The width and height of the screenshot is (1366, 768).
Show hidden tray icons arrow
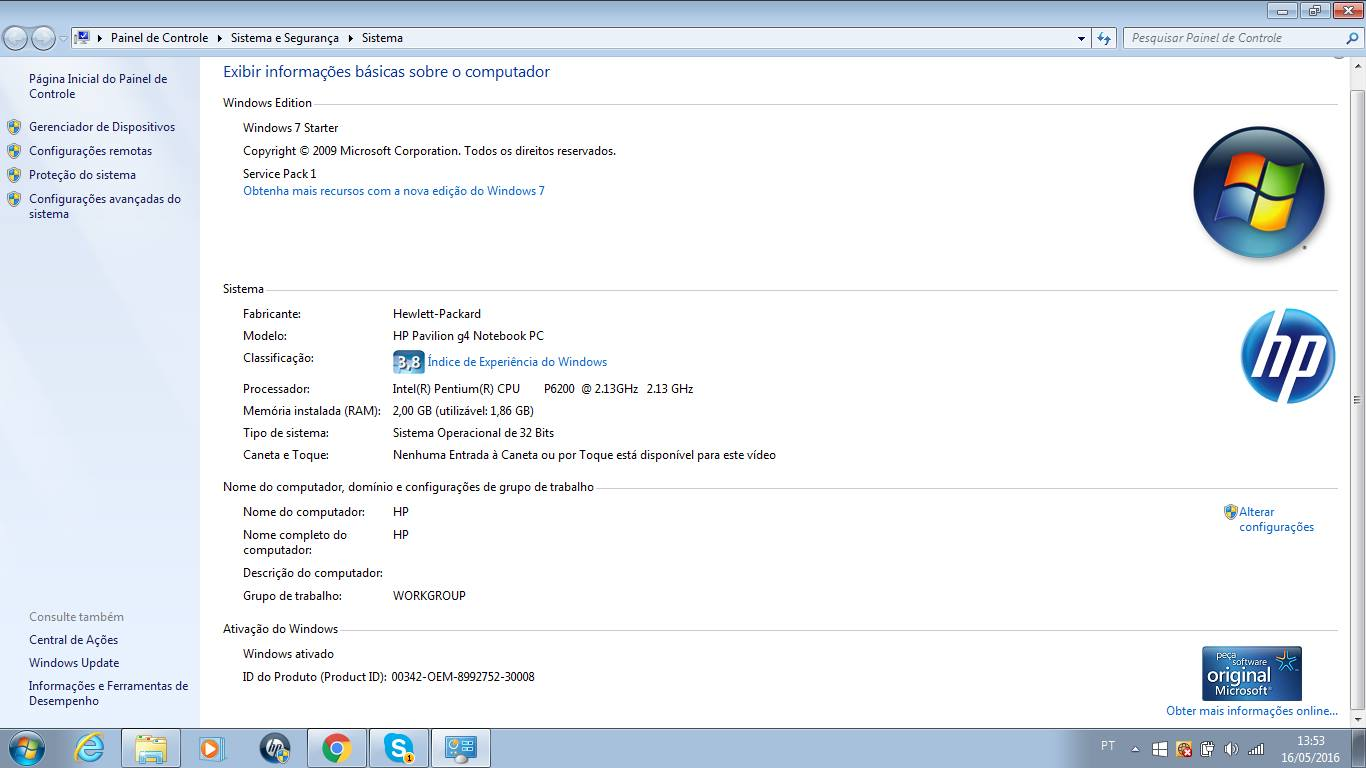pyautogui.click(x=1135, y=748)
